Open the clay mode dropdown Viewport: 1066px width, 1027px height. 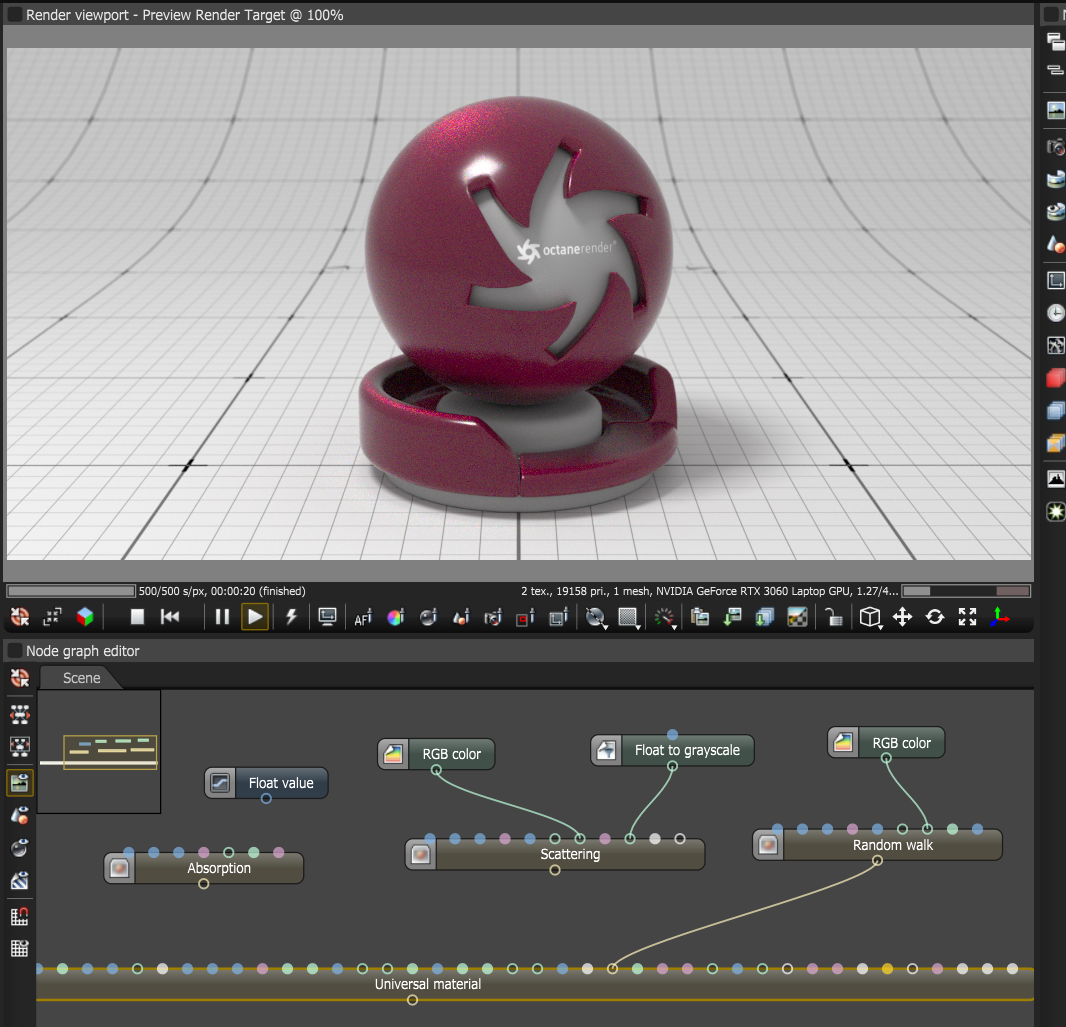pos(596,617)
